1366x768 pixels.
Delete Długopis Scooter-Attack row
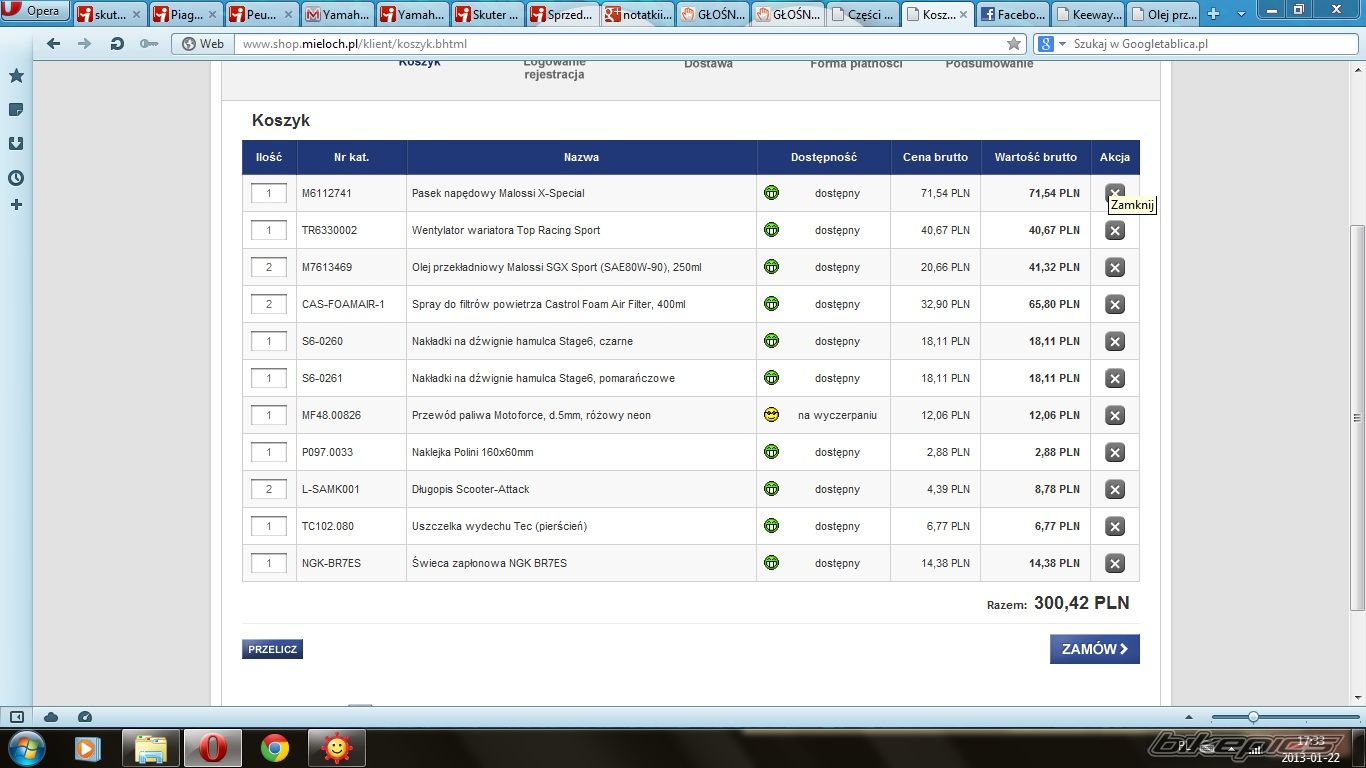click(x=1115, y=489)
